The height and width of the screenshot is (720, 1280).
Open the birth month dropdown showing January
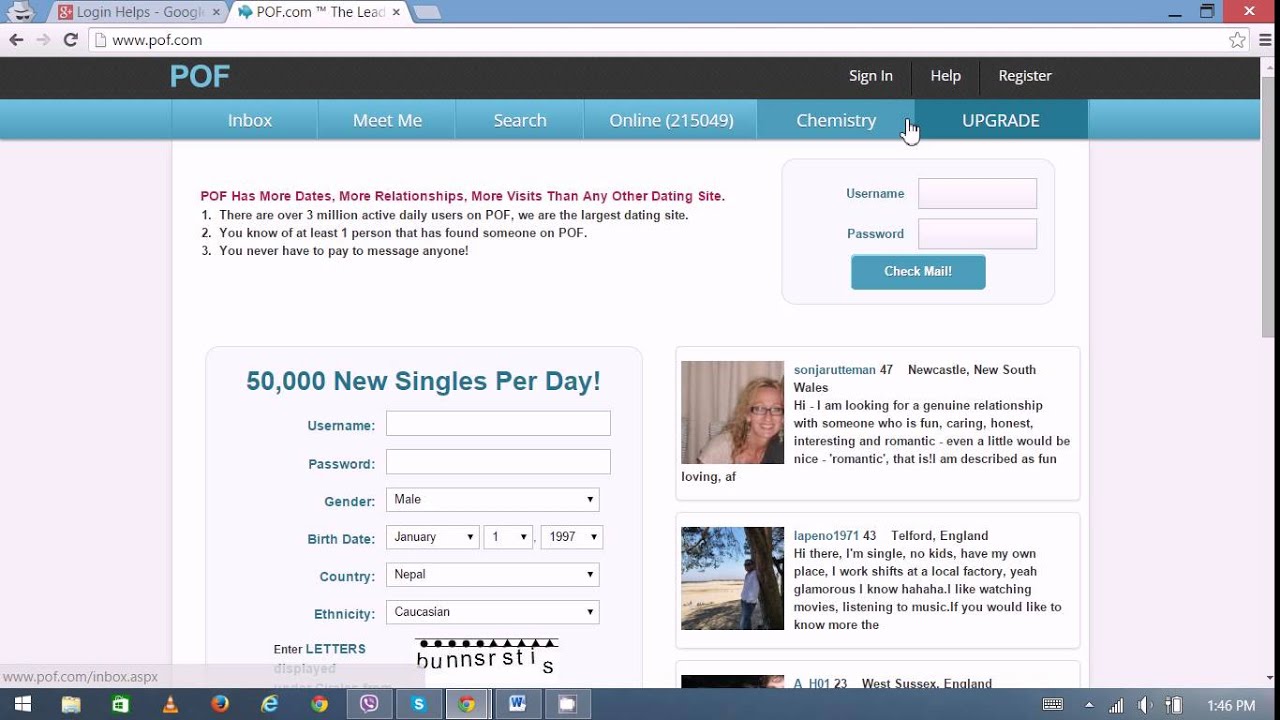pos(432,537)
